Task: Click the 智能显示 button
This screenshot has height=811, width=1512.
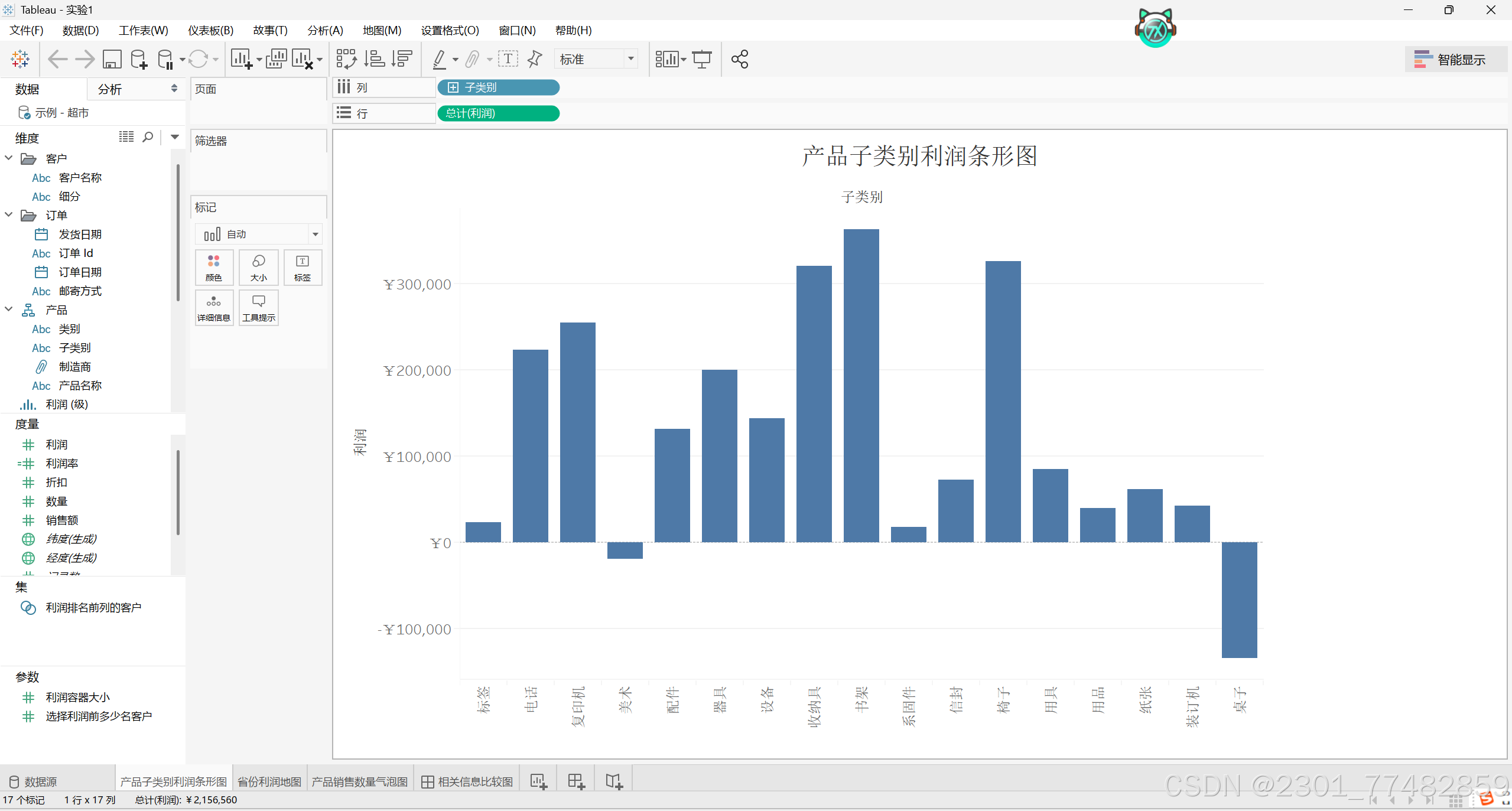Action: pos(1450,59)
